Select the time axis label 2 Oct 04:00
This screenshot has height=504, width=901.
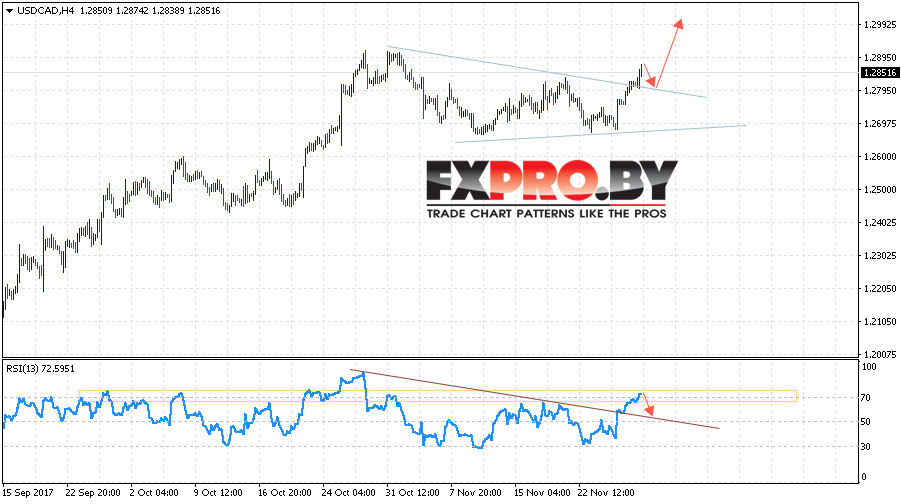(x=154, y=493)
